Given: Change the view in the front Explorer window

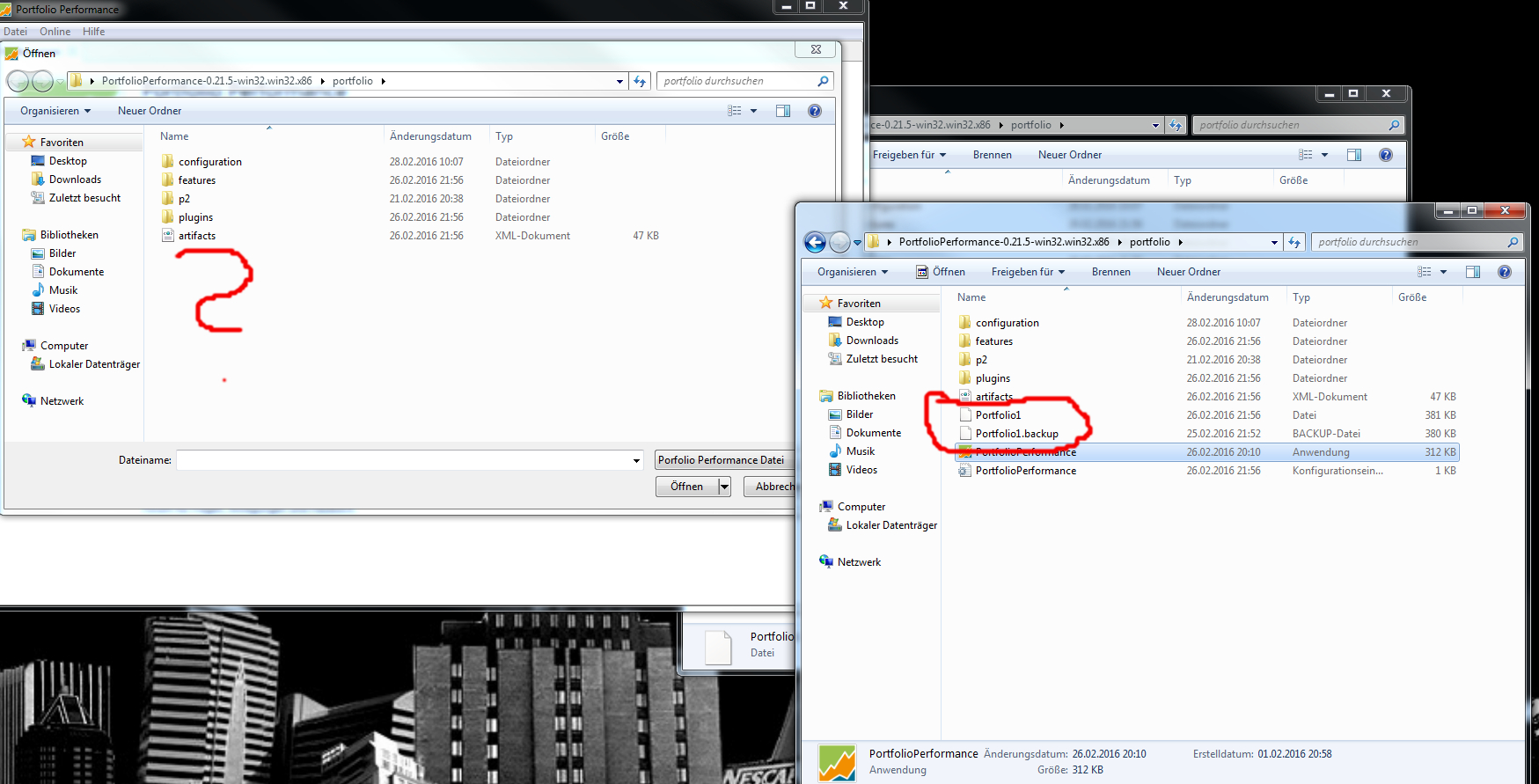Looking at the screenshot, I should (1425, 272).
